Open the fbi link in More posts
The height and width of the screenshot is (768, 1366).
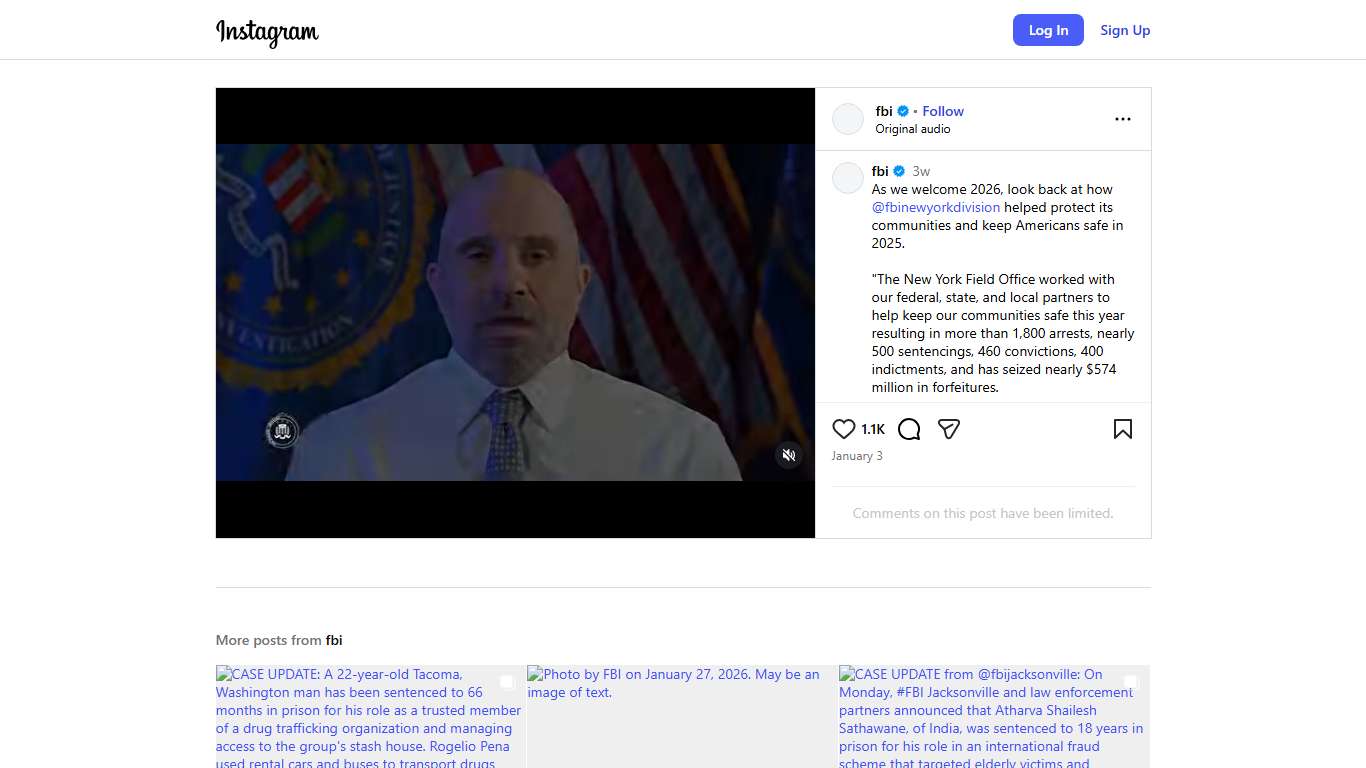pos(334,640)
